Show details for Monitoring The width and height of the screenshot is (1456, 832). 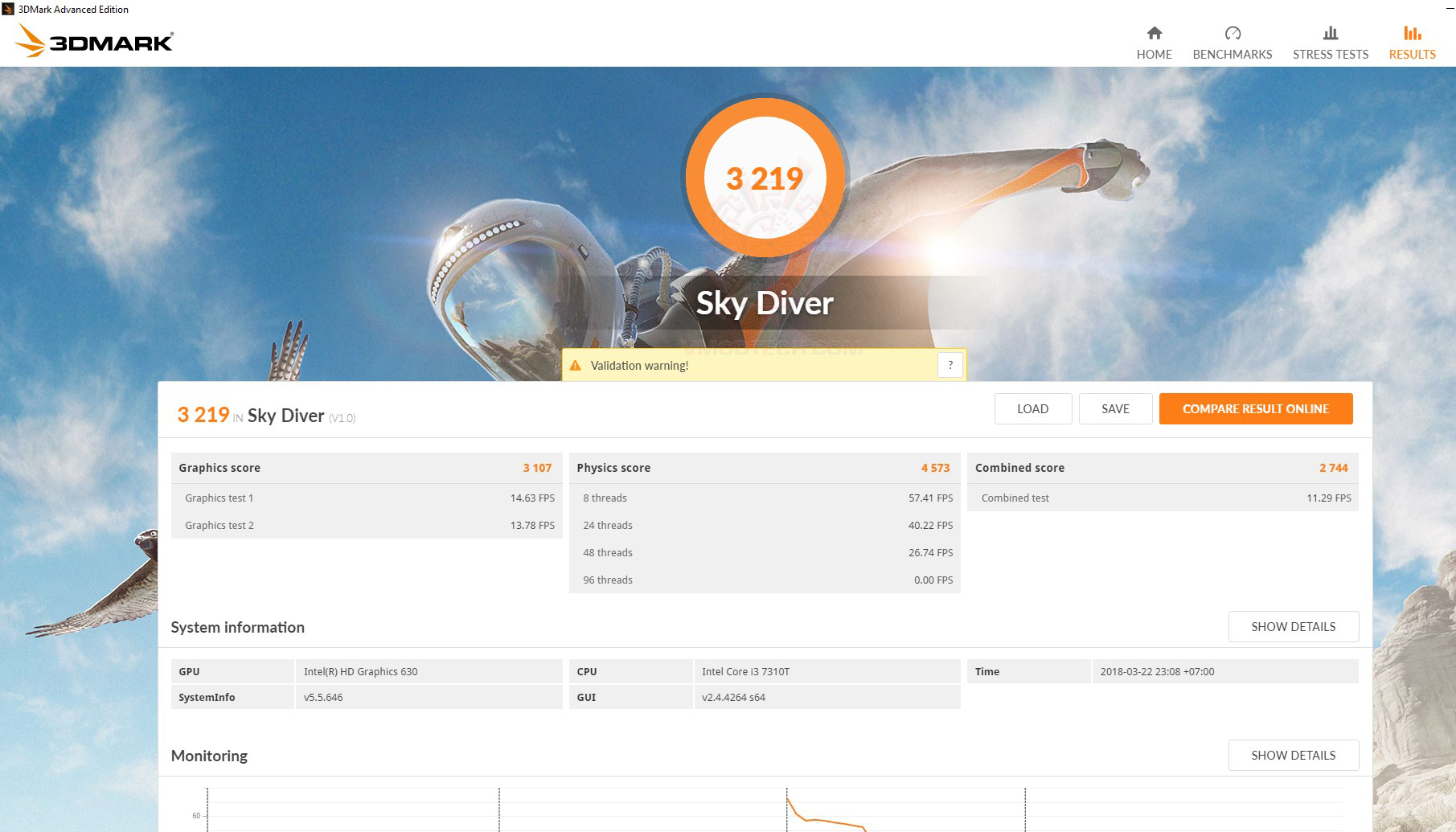1294,756
